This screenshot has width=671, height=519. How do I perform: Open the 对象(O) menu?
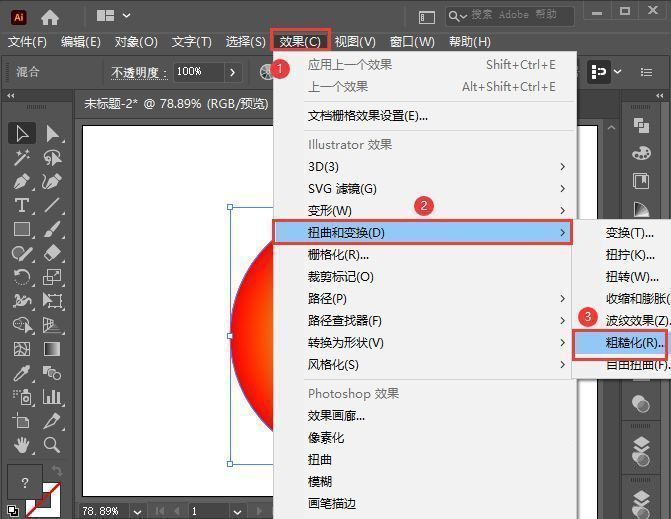point(136,42)
